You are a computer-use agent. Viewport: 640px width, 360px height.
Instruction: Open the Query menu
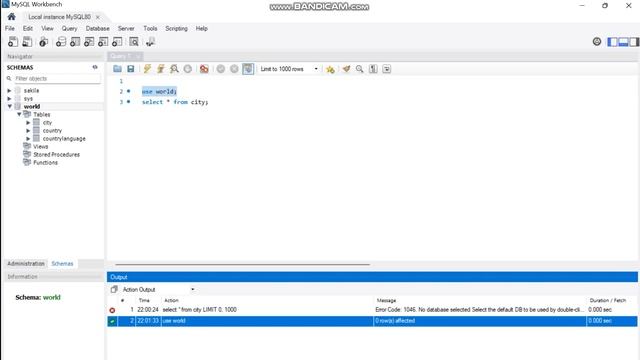(x=69, y=29)
